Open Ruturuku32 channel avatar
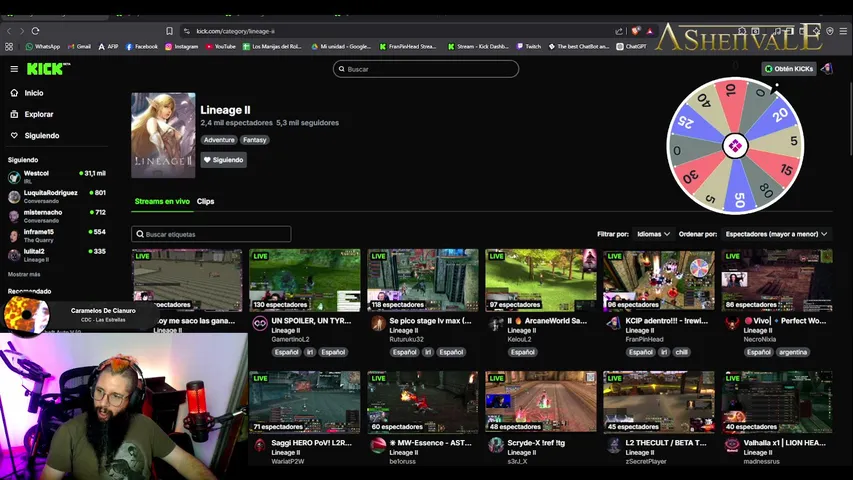 [x=378, y=323]
